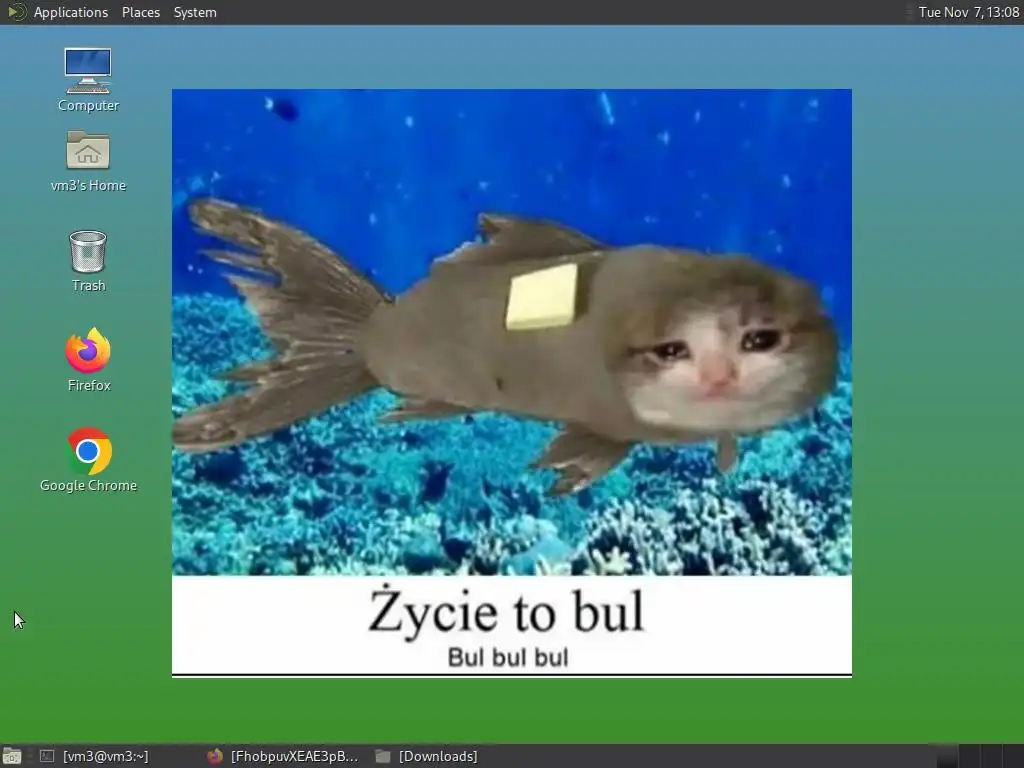
Task: Open the Applications menu
Action: [71, 12]
